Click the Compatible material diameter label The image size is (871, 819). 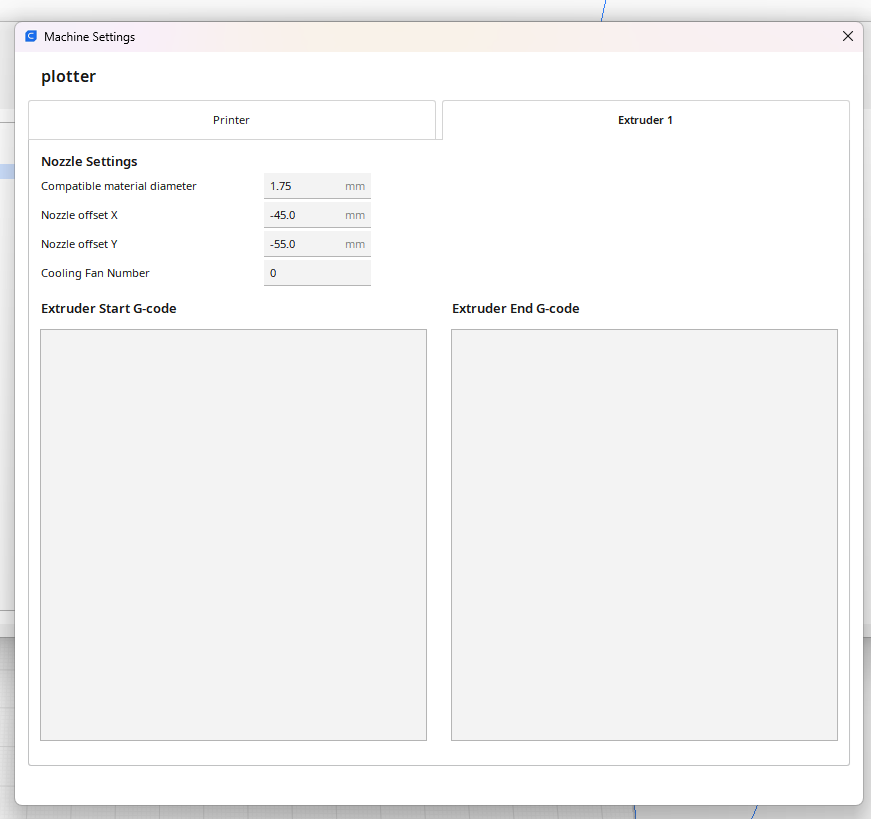pyautogui.click(x=119, y=186)
